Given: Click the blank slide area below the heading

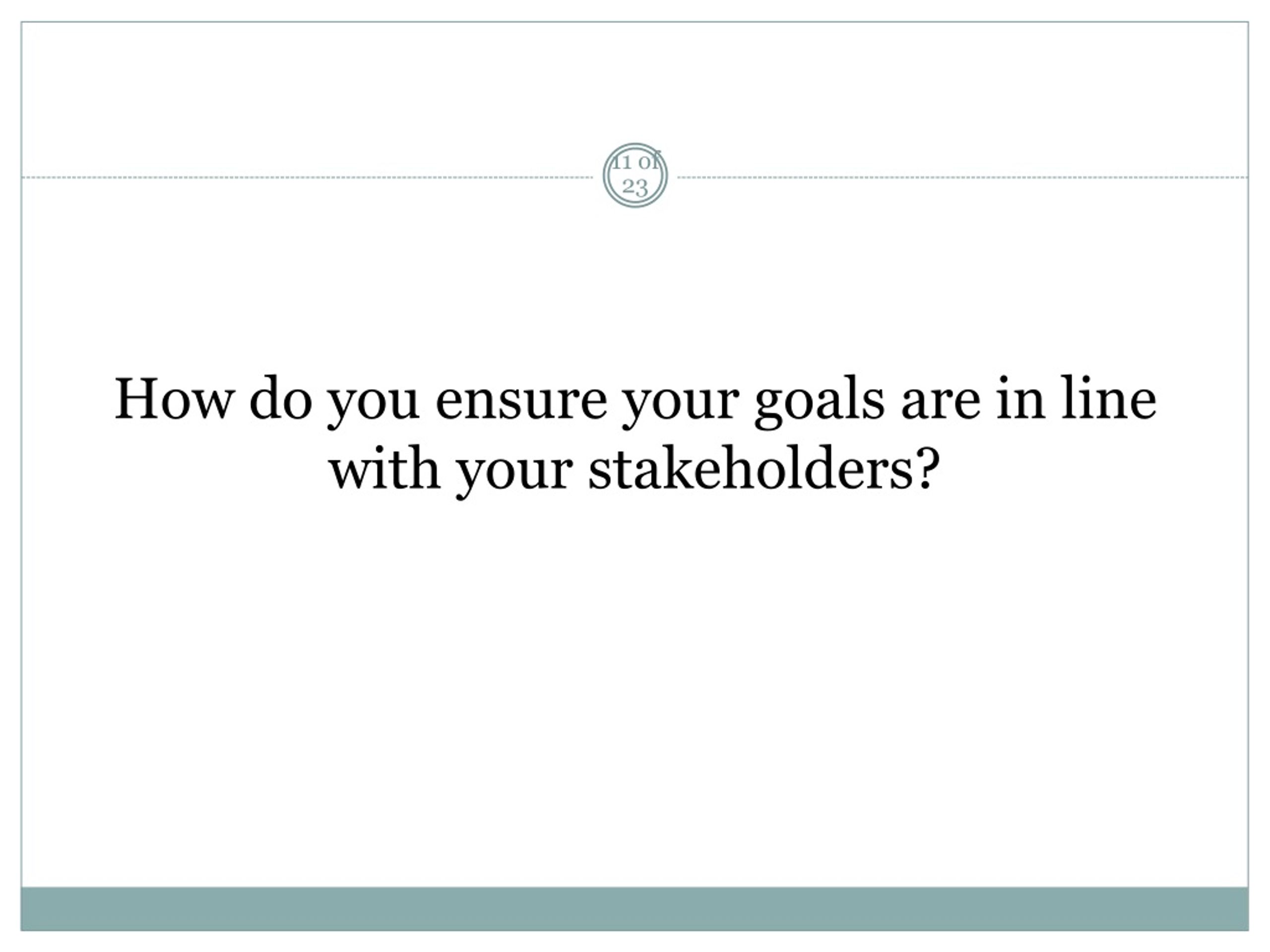Looking at the screenshot, I should click(635, 689).
